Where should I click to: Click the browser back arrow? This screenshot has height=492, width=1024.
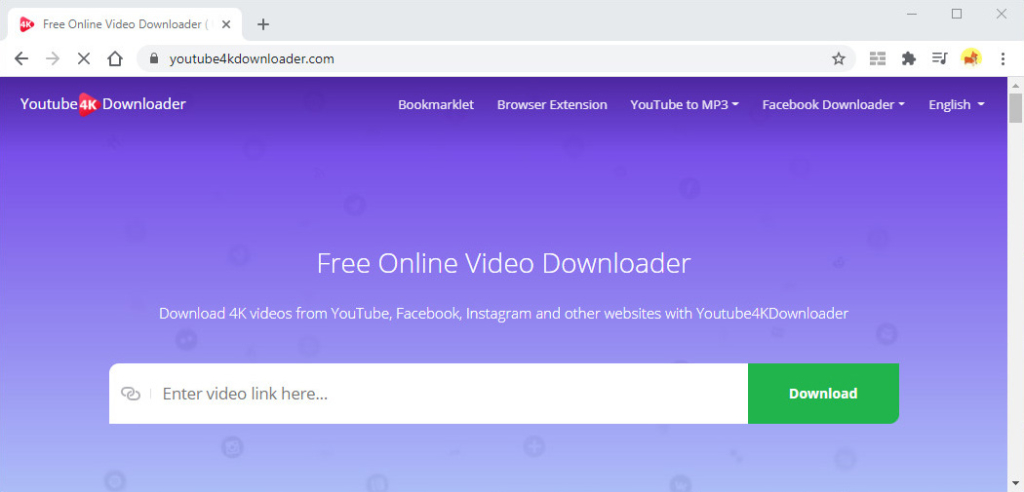[22, 59]
